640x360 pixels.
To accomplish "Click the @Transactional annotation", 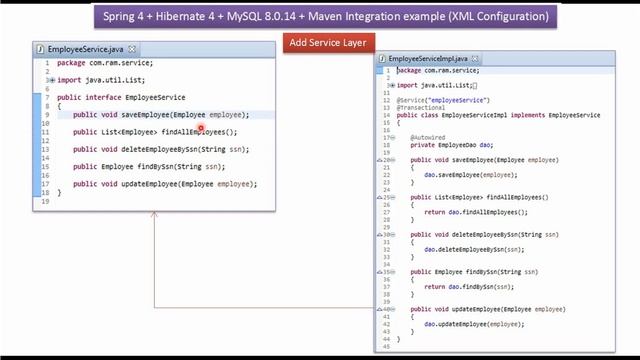I will tap(420, 108).
